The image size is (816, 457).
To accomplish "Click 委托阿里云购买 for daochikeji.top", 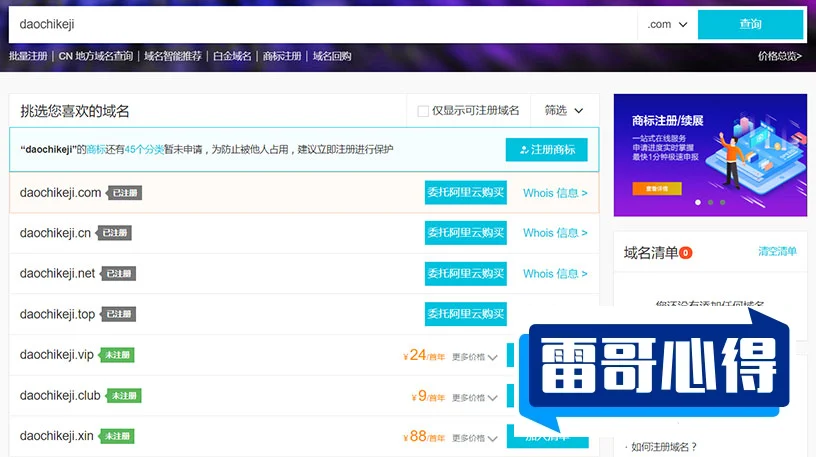I will click(466, 314).
